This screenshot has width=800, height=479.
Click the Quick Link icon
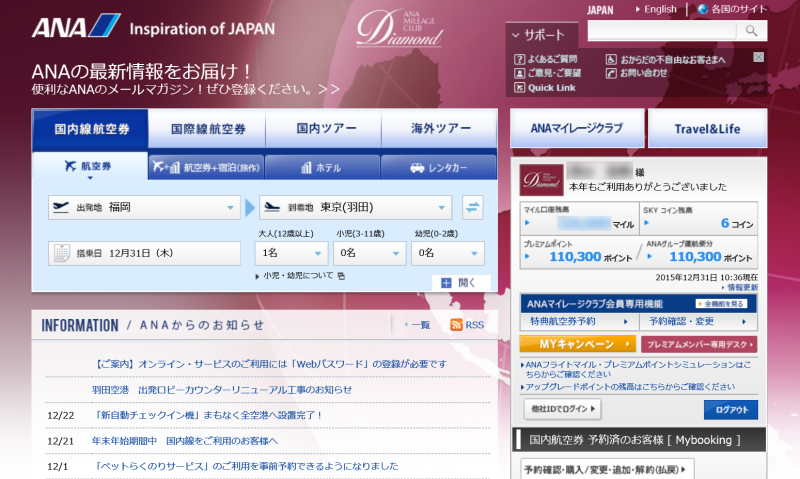[x=519, y=87]
